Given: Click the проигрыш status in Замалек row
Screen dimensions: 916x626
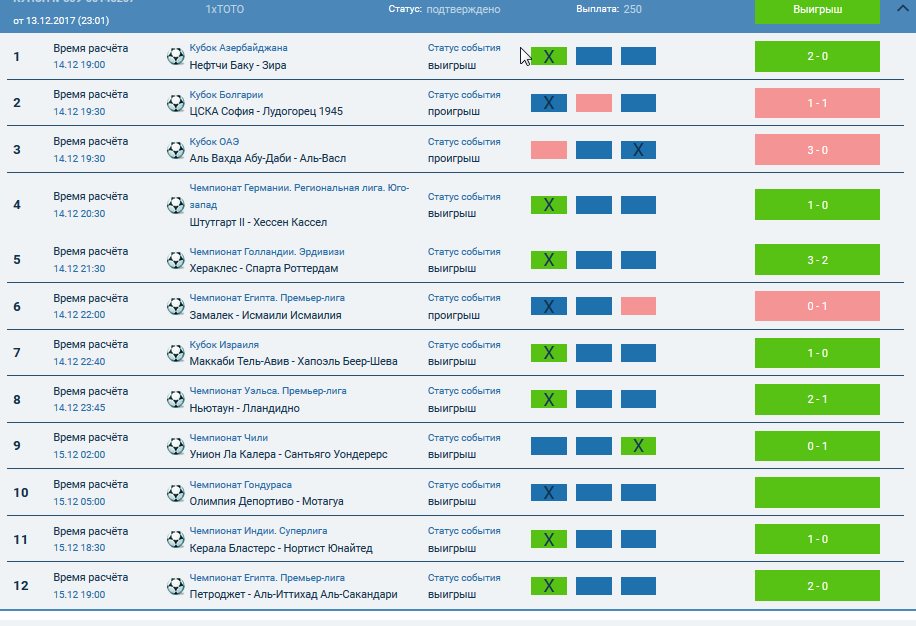Looking at the screenshot, I should [454, 315].
